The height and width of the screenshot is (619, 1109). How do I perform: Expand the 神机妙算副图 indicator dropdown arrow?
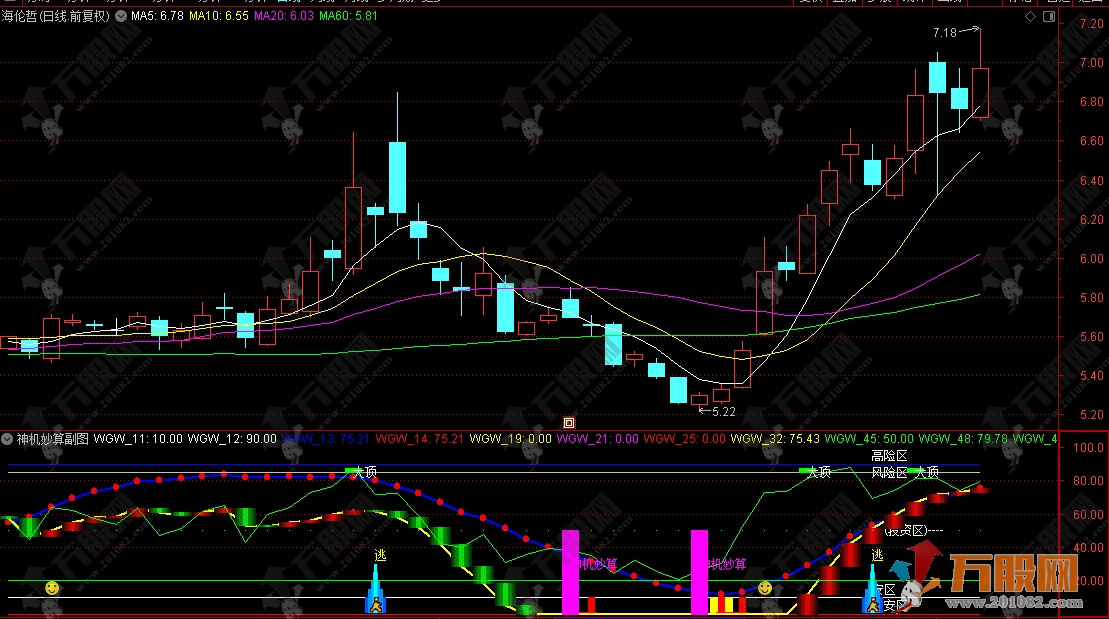(8, 438)
